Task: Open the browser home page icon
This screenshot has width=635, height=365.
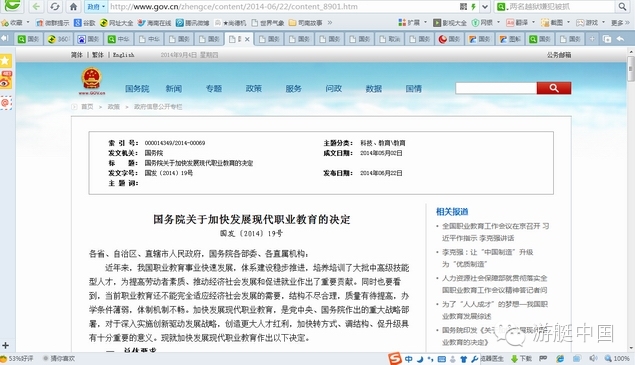Action: pos(73,6)
